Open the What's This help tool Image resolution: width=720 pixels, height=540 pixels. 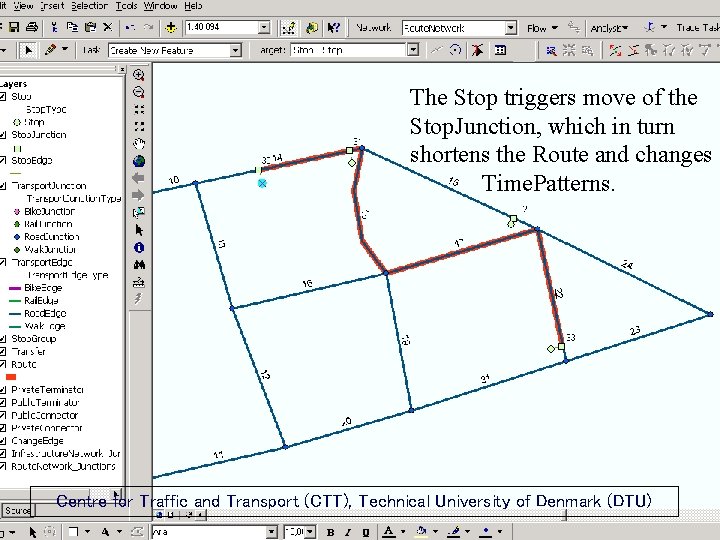click(x=334, y=28)
